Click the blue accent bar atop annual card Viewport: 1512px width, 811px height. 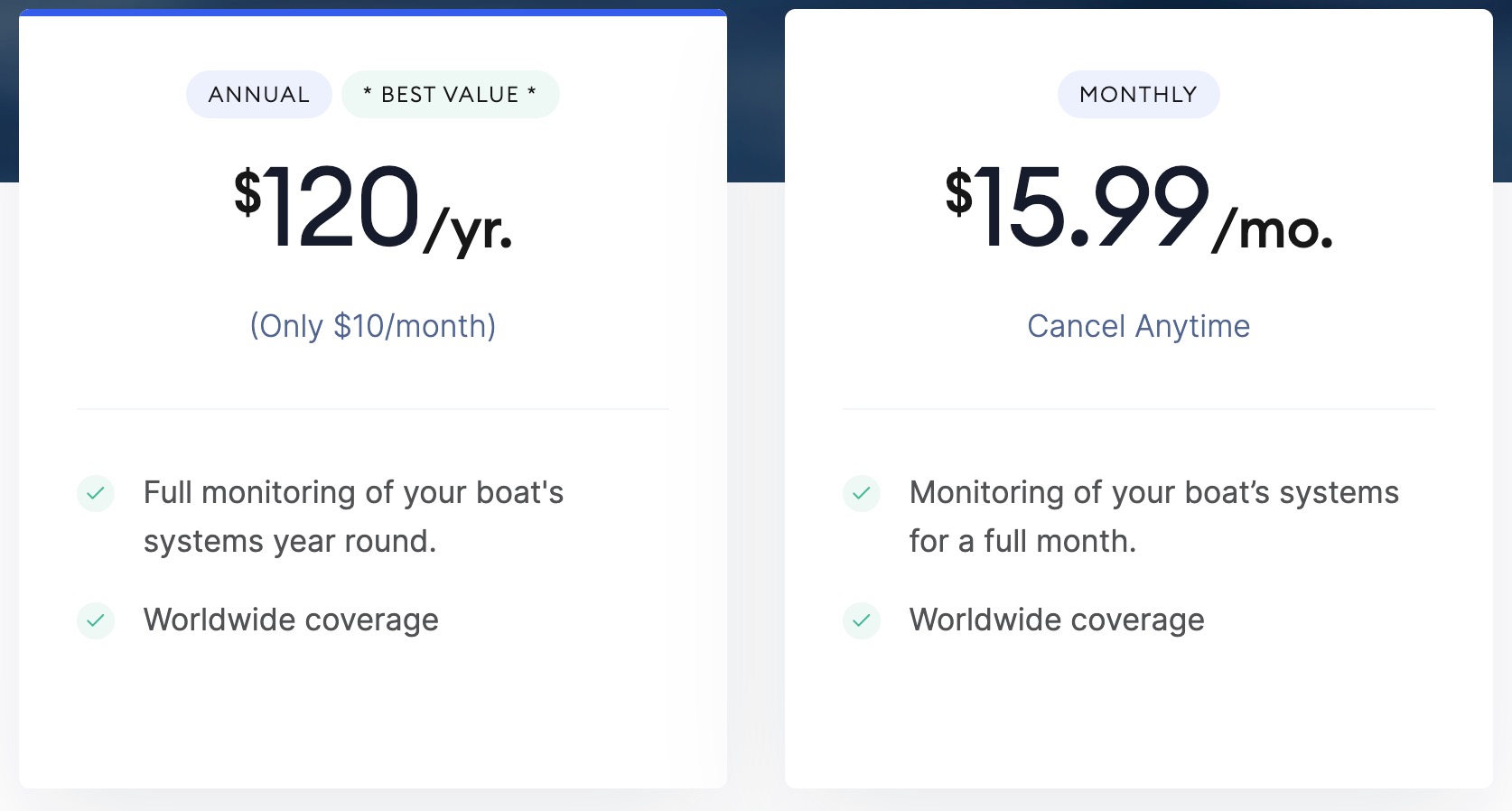click(x=373, y=13)
